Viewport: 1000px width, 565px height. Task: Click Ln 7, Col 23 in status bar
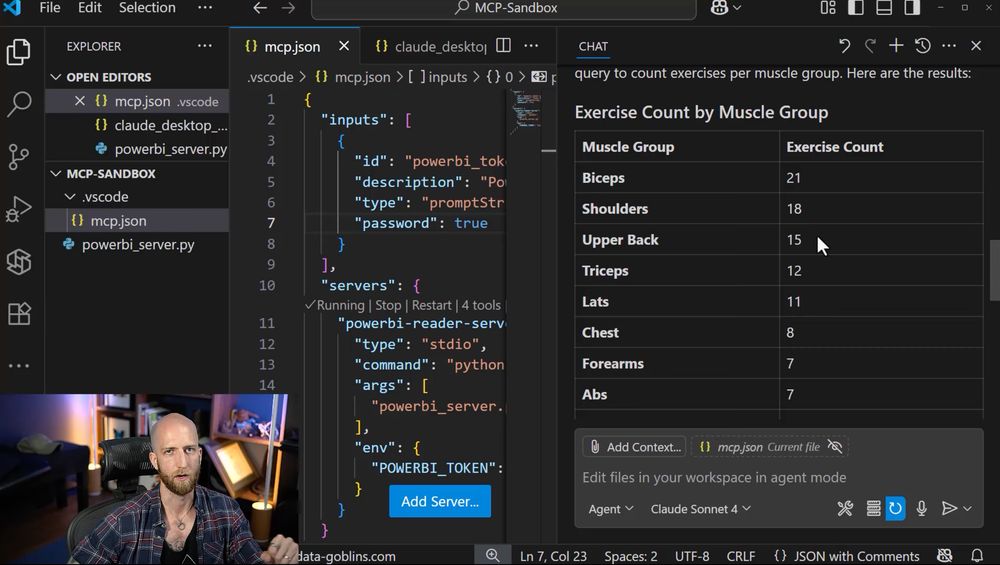[554, 556]
